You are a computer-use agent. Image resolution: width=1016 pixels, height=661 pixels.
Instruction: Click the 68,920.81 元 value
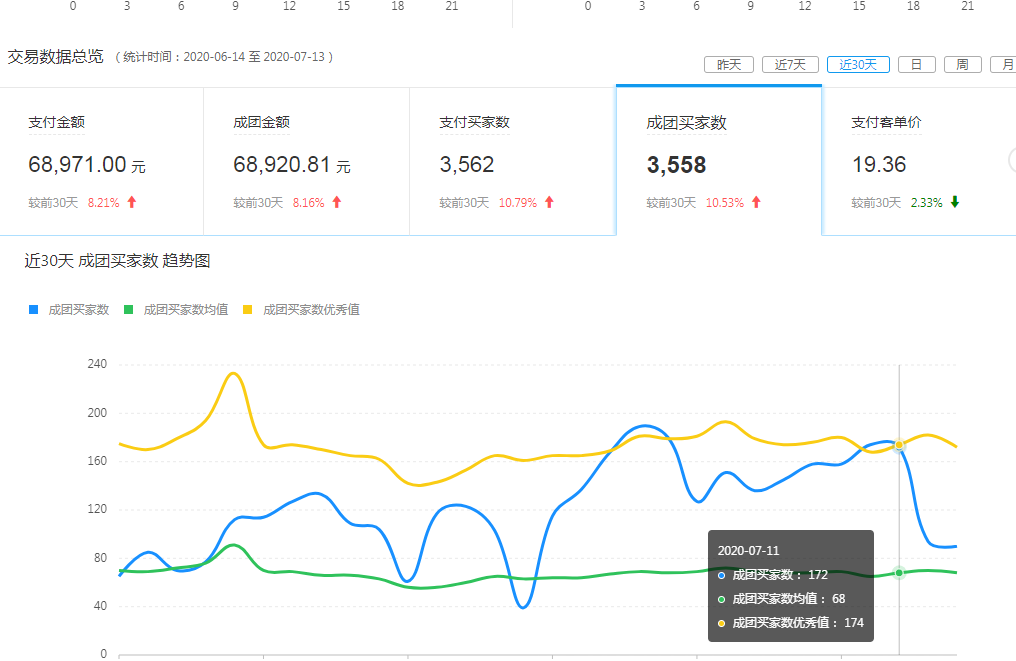click(292, 165)
